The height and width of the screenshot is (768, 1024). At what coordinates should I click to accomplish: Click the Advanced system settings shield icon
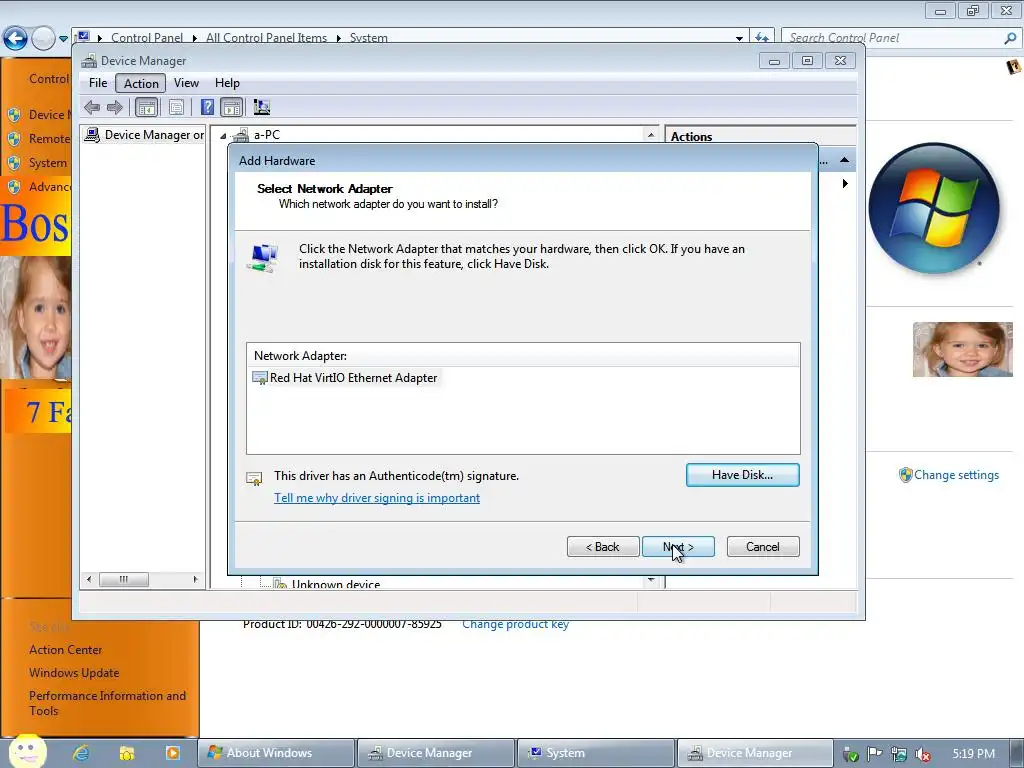(x=14, y=187)
